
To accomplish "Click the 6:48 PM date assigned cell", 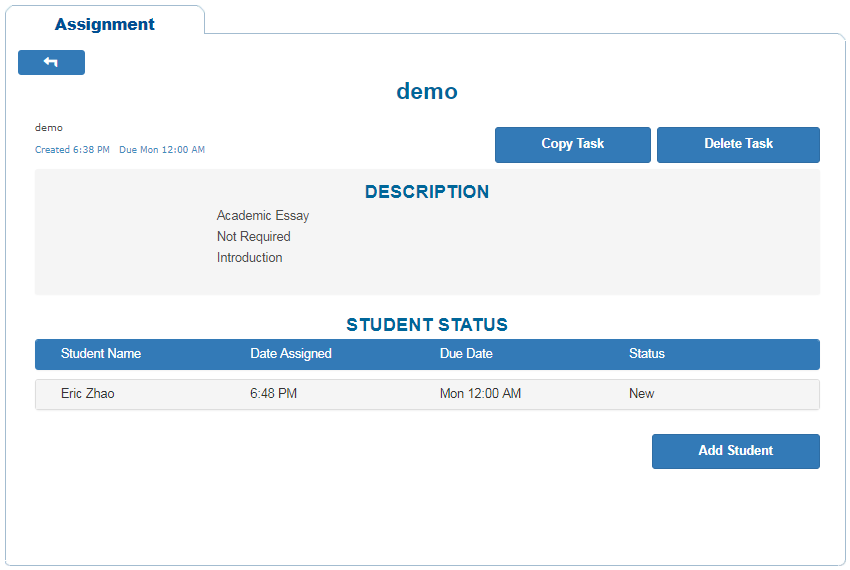I will (x=273, y=394).
